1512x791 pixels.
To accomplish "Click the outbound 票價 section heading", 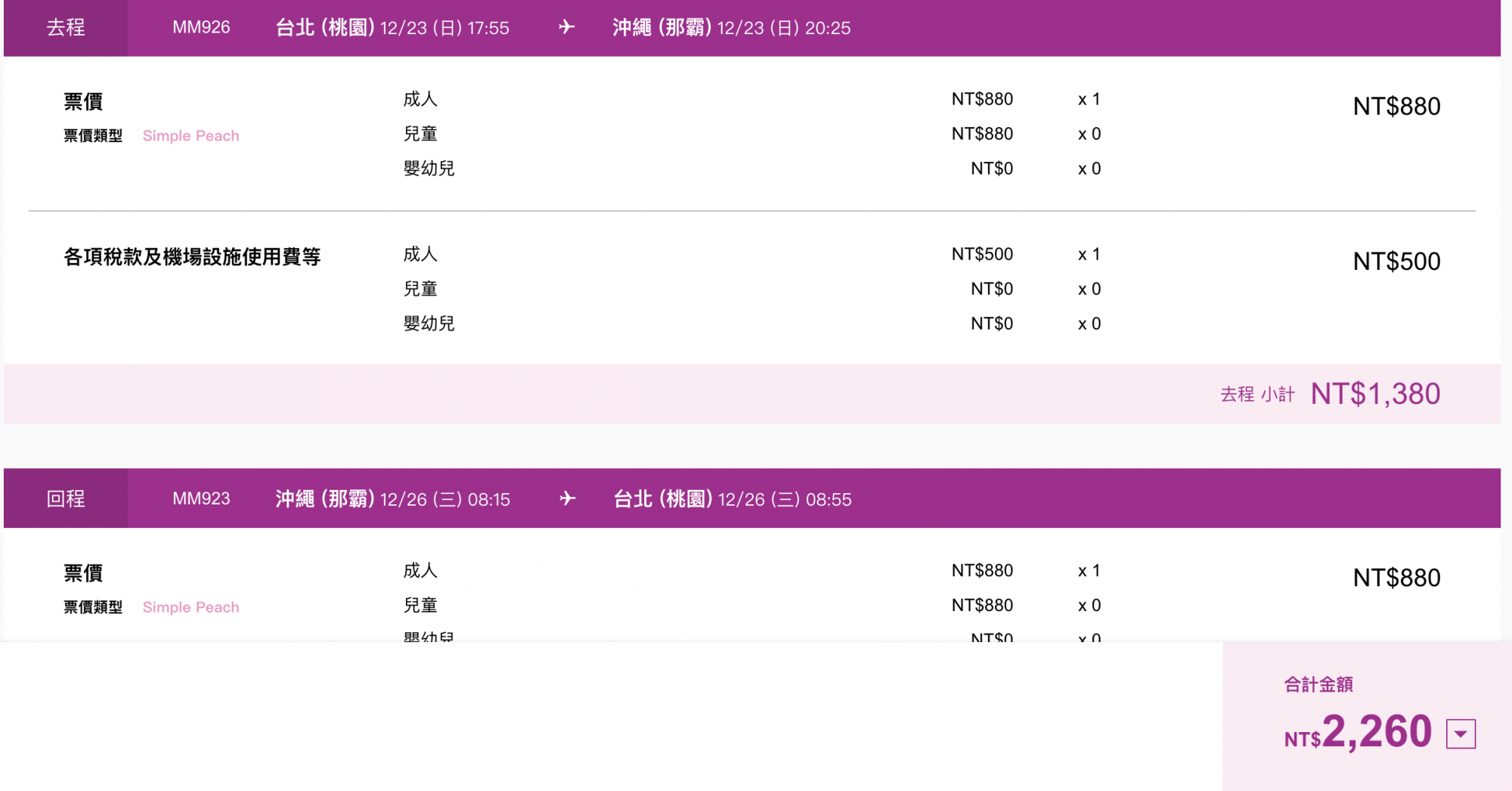I will (83, 101).
